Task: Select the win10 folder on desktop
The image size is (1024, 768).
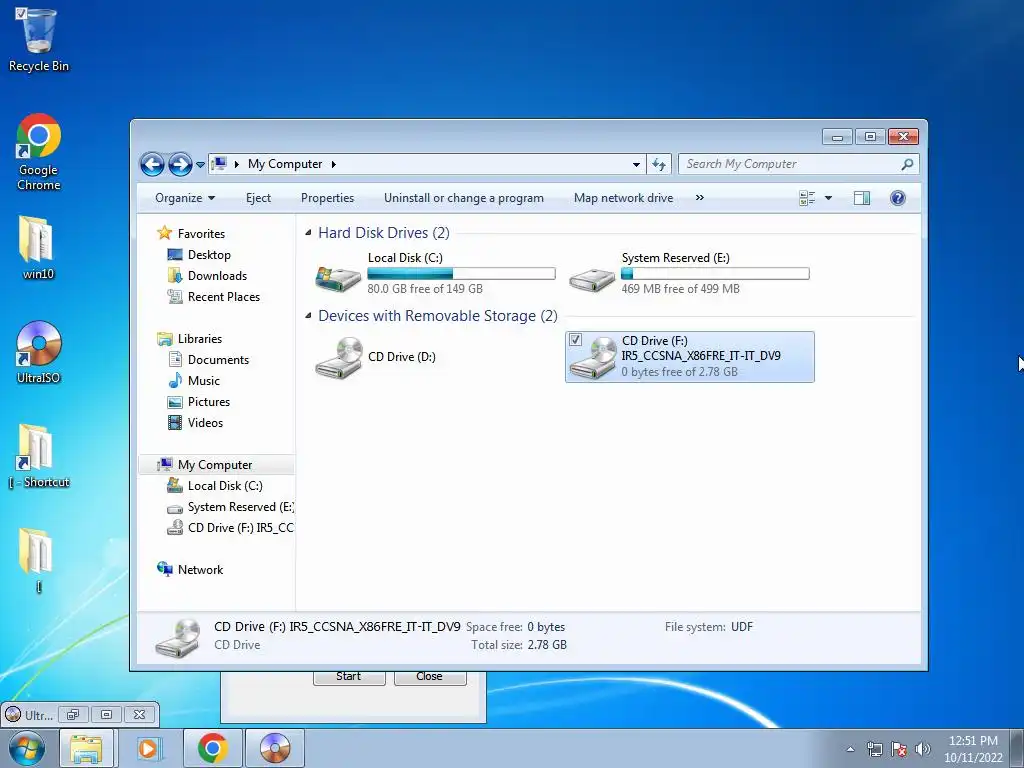Action: (38, 248)
